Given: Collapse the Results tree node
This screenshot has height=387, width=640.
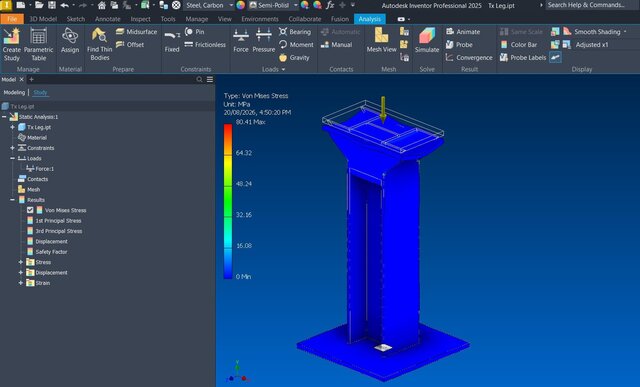Looking at the screenshot, I should coord(12,200).
